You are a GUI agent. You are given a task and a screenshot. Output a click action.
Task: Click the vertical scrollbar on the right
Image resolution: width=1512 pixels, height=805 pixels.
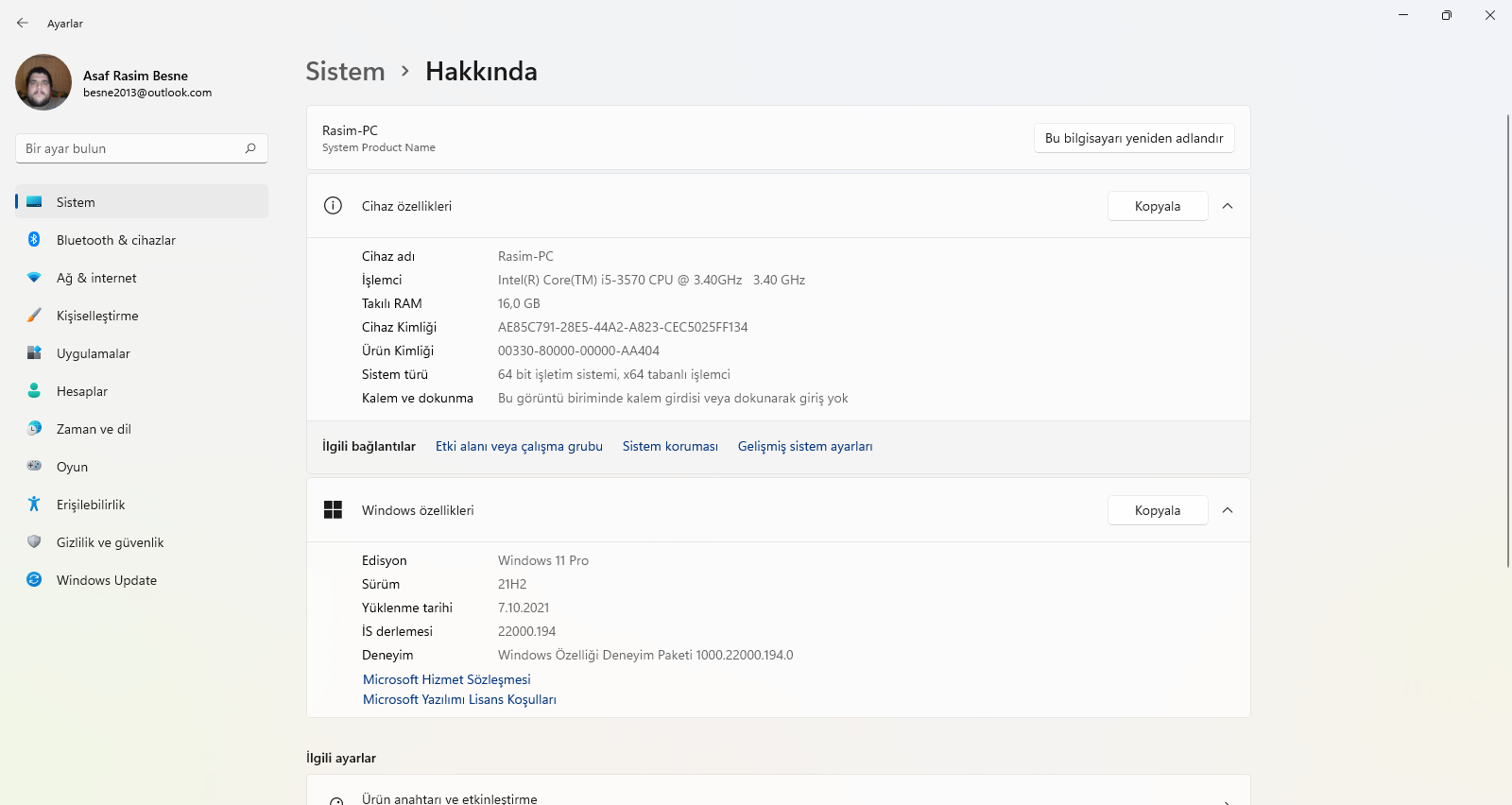click(x=1508, y=340)
